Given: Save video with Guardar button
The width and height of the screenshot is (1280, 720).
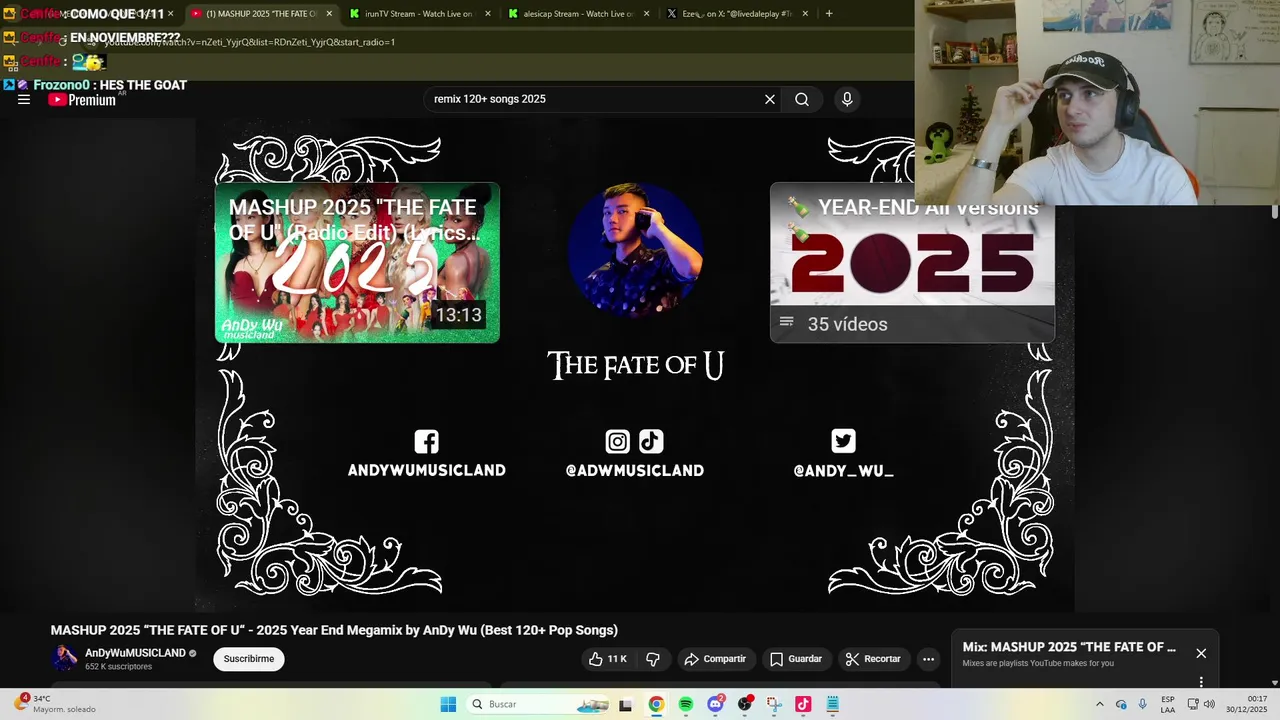Looking at the screenshot, I should click(x=796, y=659).
